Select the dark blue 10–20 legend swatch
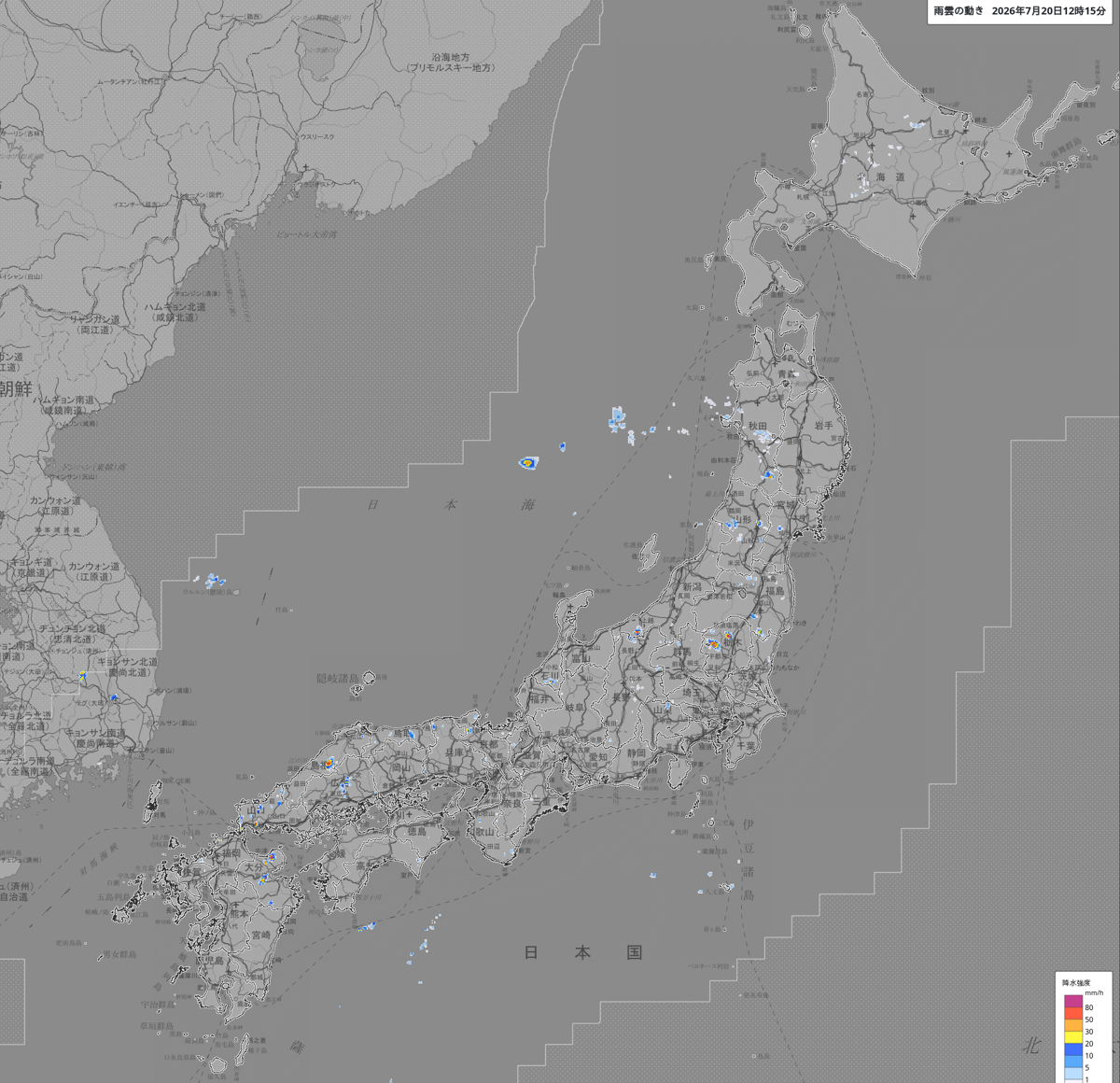Screen dimensions: 1120x1083 click(x=1072, y=1049)
